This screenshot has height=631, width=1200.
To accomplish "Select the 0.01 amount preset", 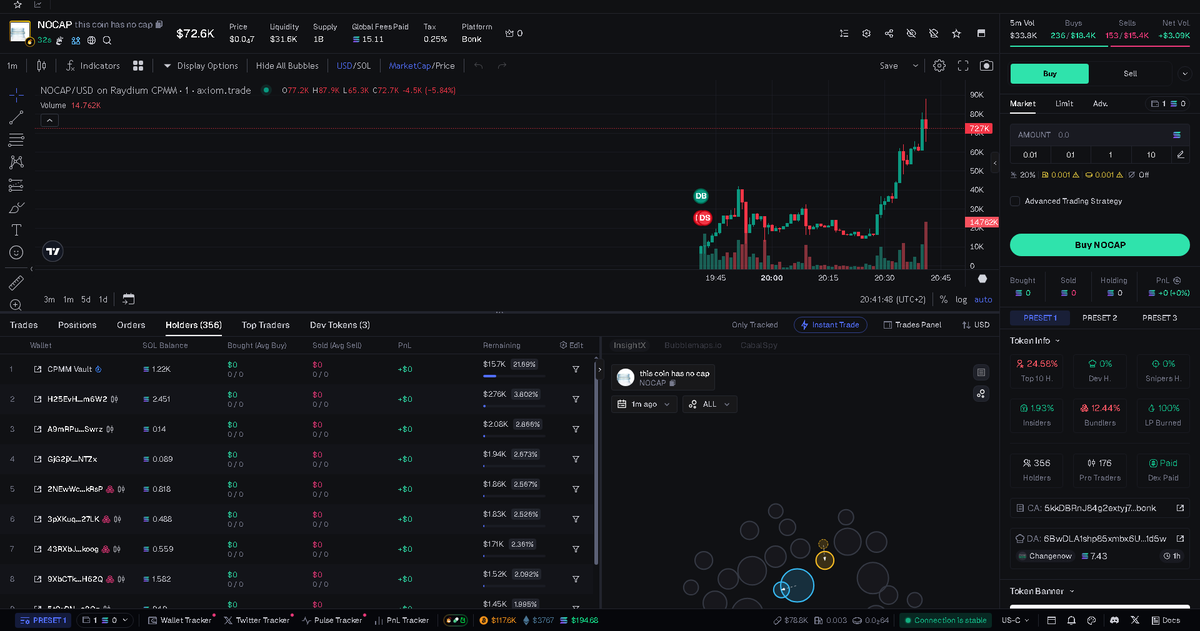I will (1030, 155).
